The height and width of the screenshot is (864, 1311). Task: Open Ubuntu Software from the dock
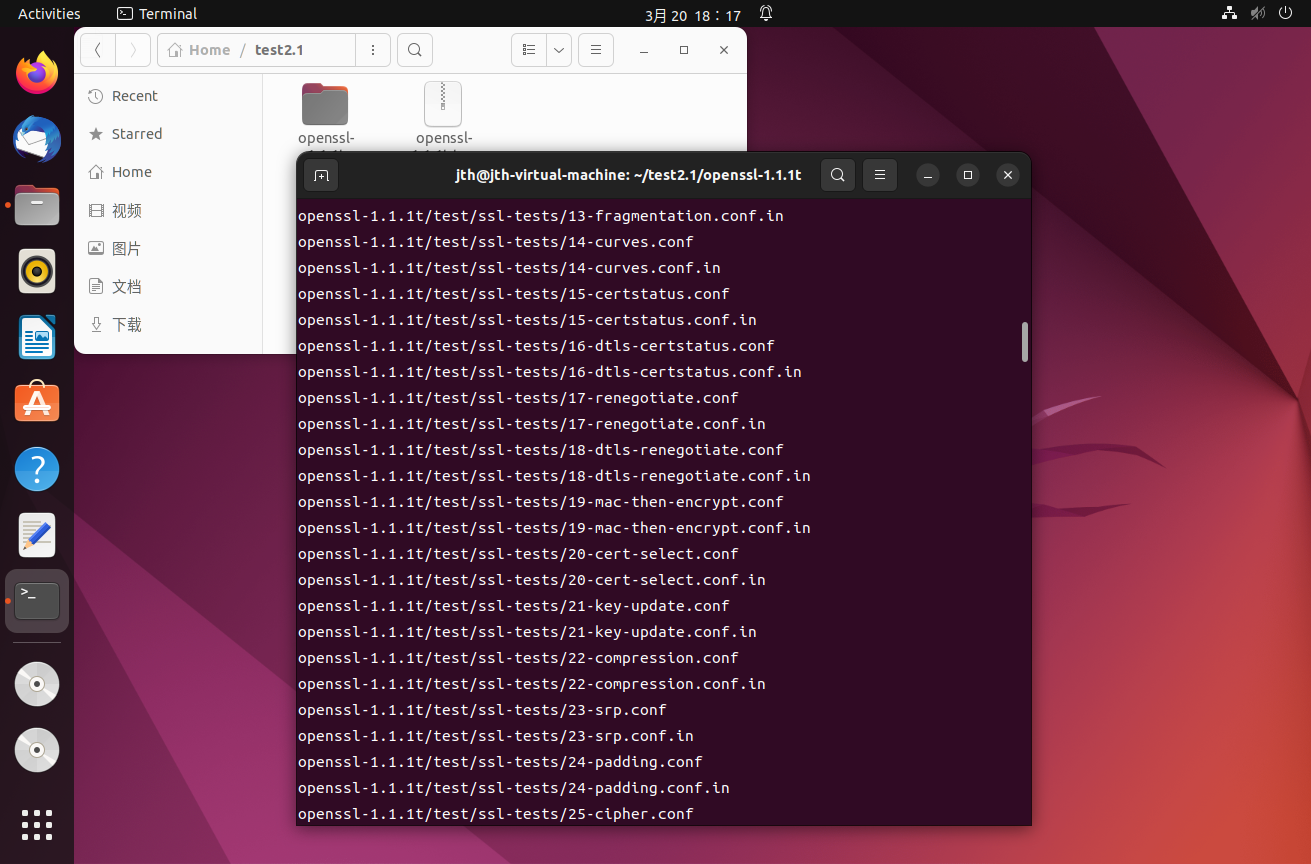tap(37, 403)
